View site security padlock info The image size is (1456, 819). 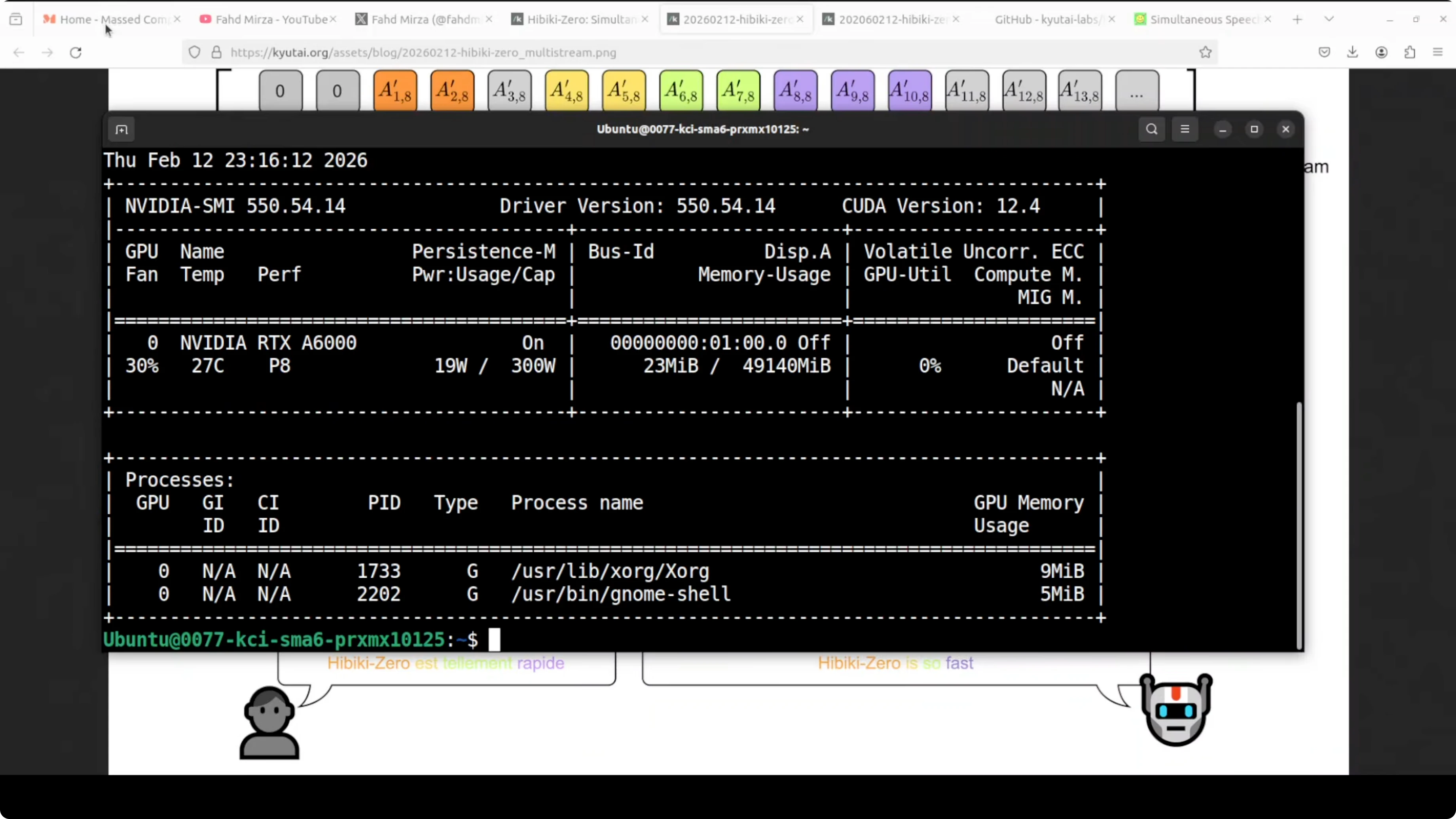[x=216, y=53]
